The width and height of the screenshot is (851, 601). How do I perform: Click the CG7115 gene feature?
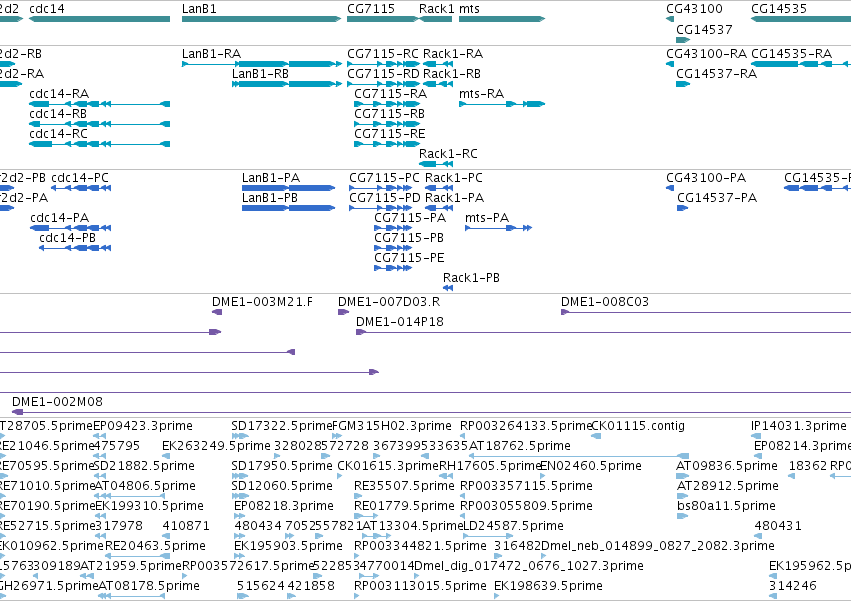[383, 19]
